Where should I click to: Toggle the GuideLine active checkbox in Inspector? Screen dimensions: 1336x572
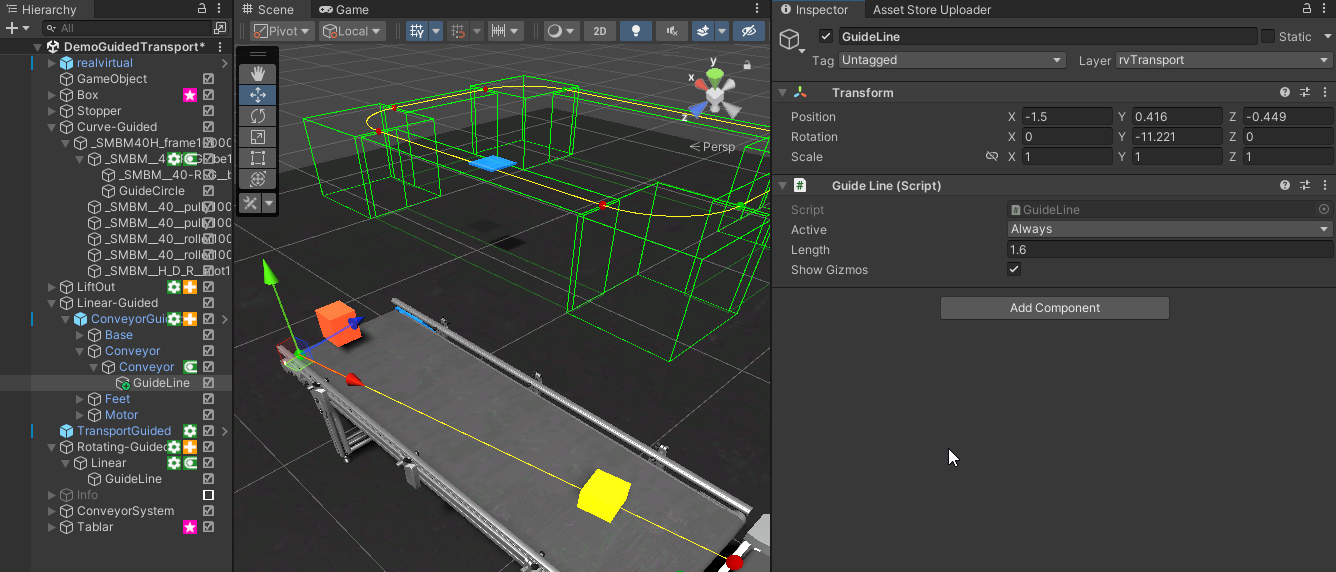[825, 37]
